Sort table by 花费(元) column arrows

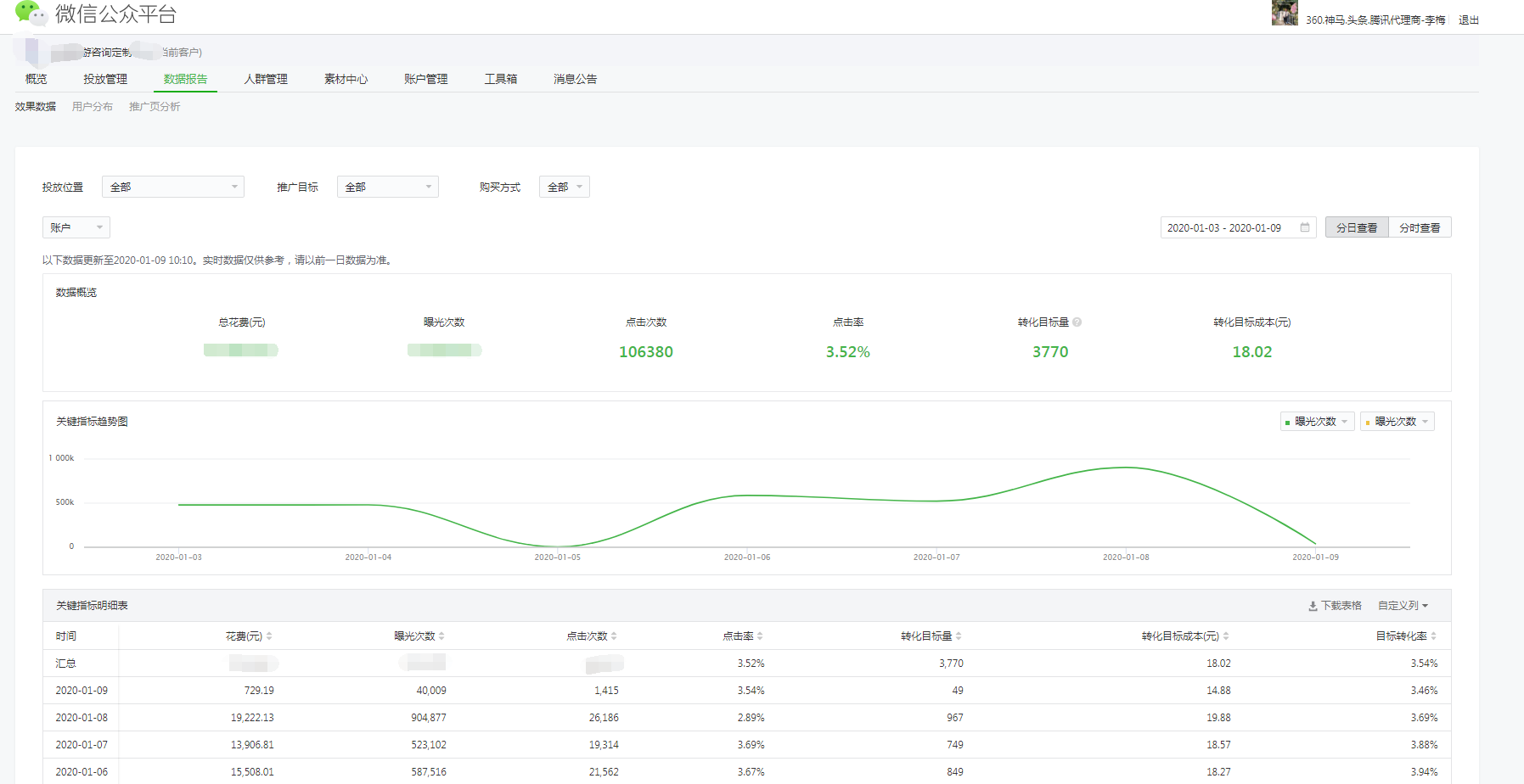(x=269, y=636)
